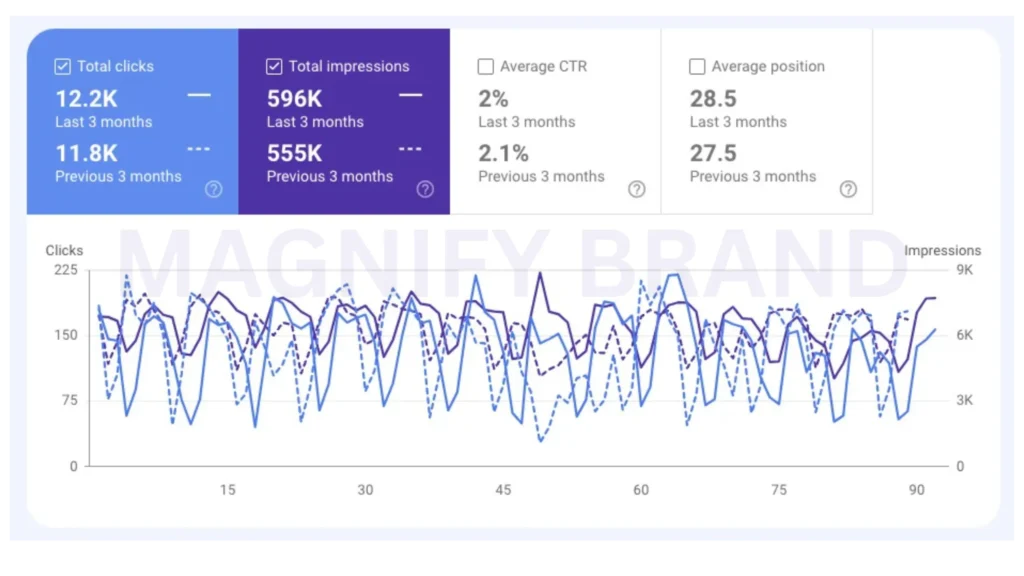Click the 9K tick on Impressions axis

coord(965,270)
